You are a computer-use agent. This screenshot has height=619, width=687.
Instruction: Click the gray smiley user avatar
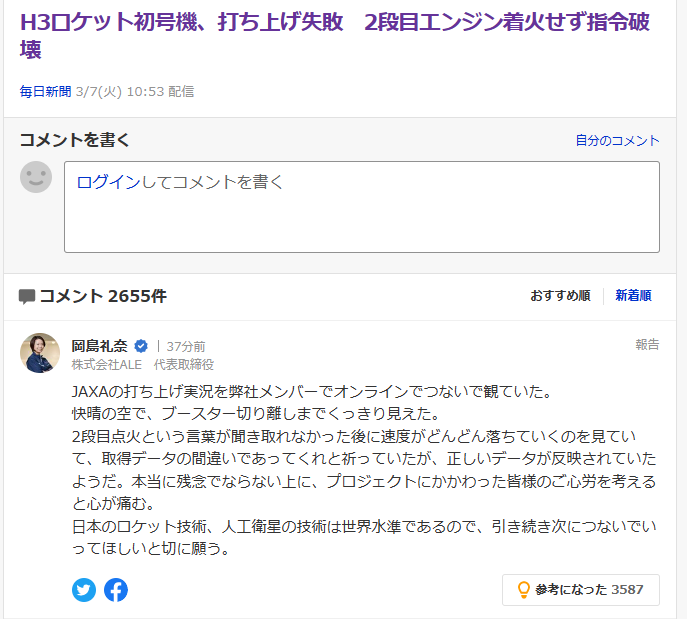[36, 177]
